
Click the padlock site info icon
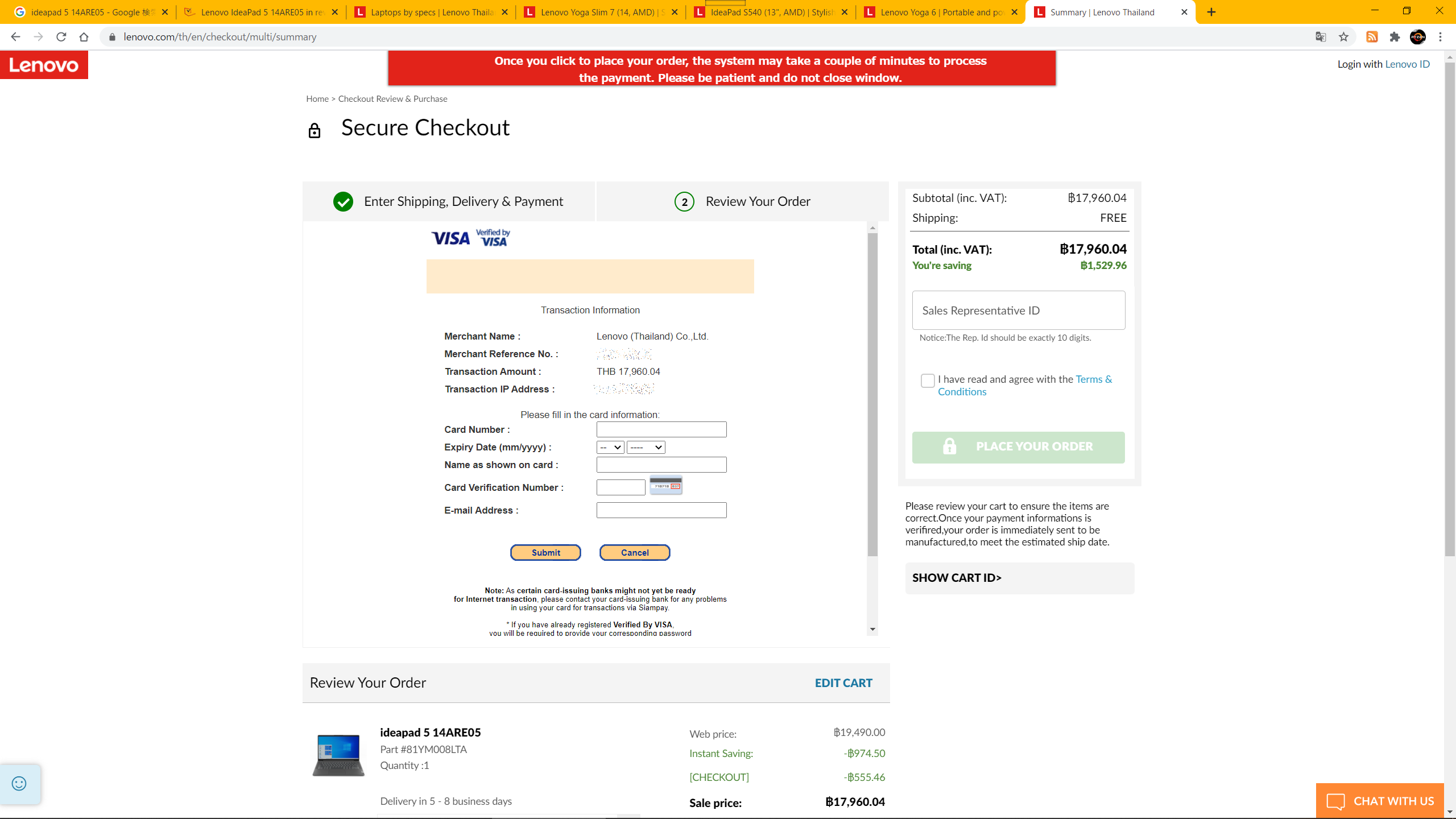pos(112,37)
